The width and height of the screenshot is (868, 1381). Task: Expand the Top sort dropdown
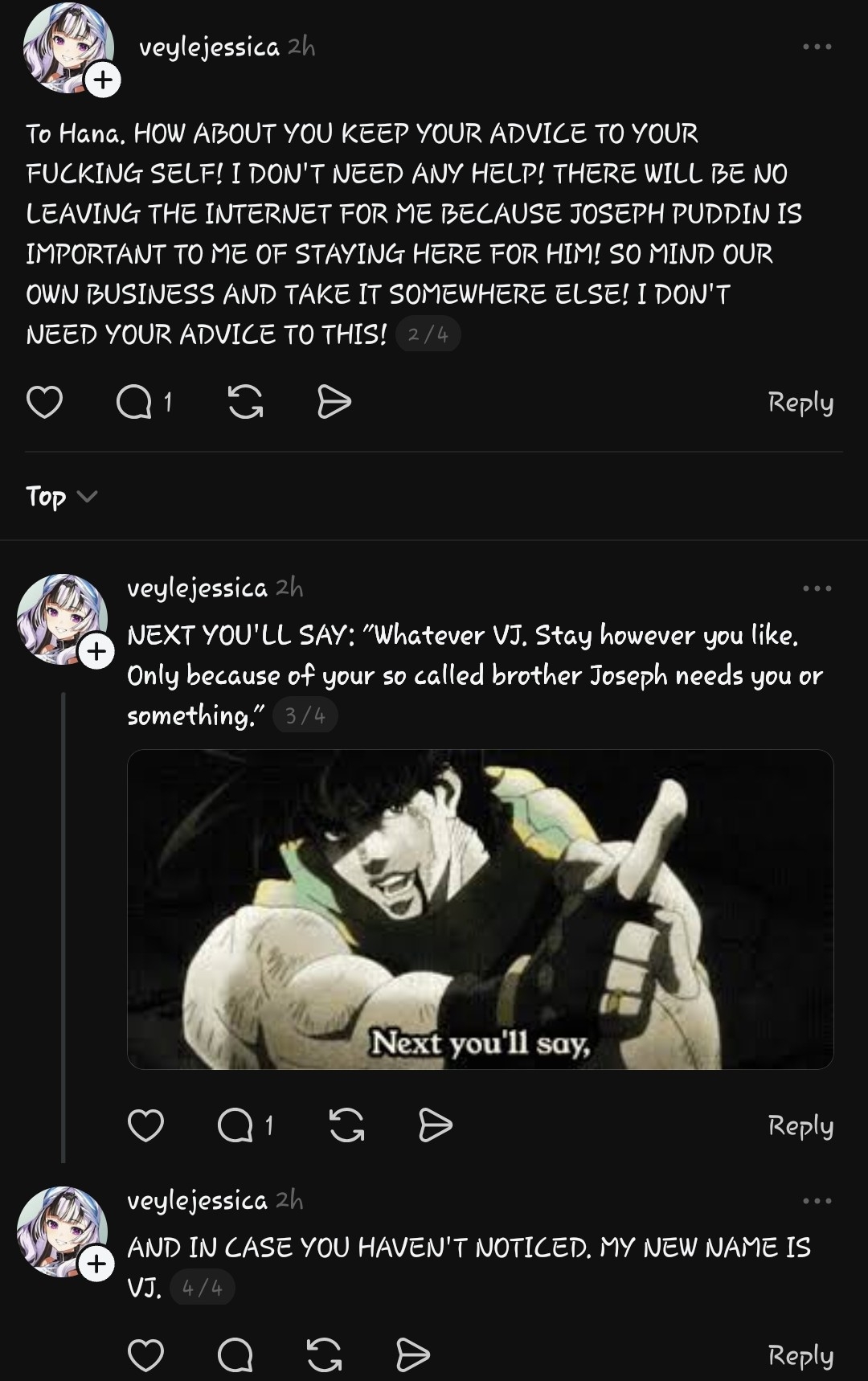tap(61, 497)
